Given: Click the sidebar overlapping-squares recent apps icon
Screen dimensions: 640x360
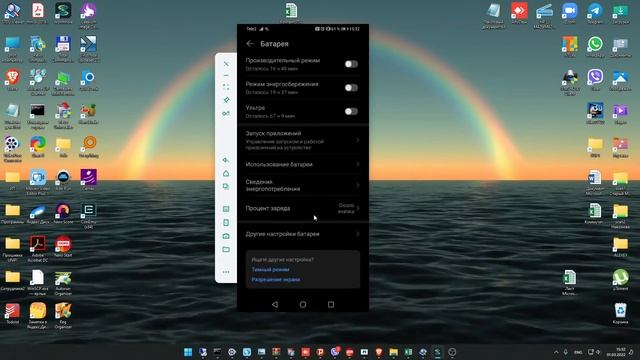Looking at the screenshot, I should click(x=226, y=187).
